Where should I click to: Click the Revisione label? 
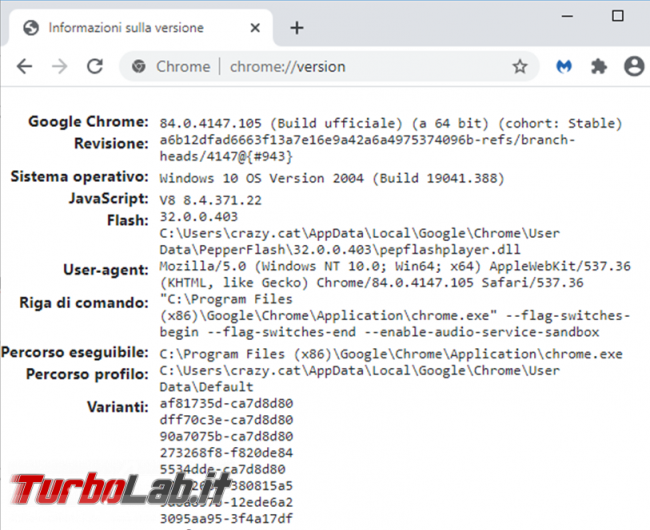pyautogui.click(x=111, y=143)
